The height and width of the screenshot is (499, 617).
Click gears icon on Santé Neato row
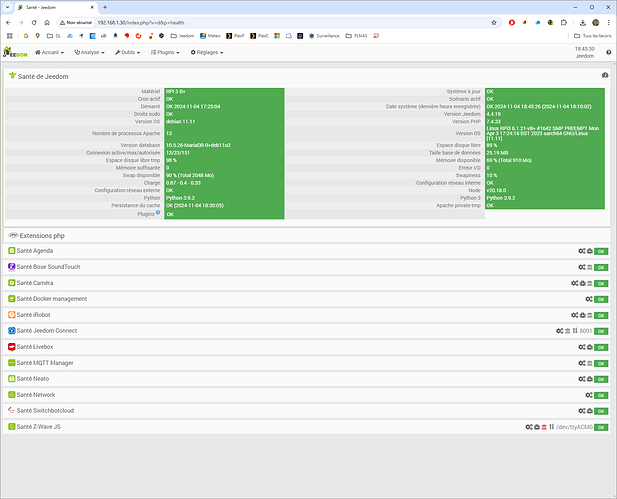(582, 379)
